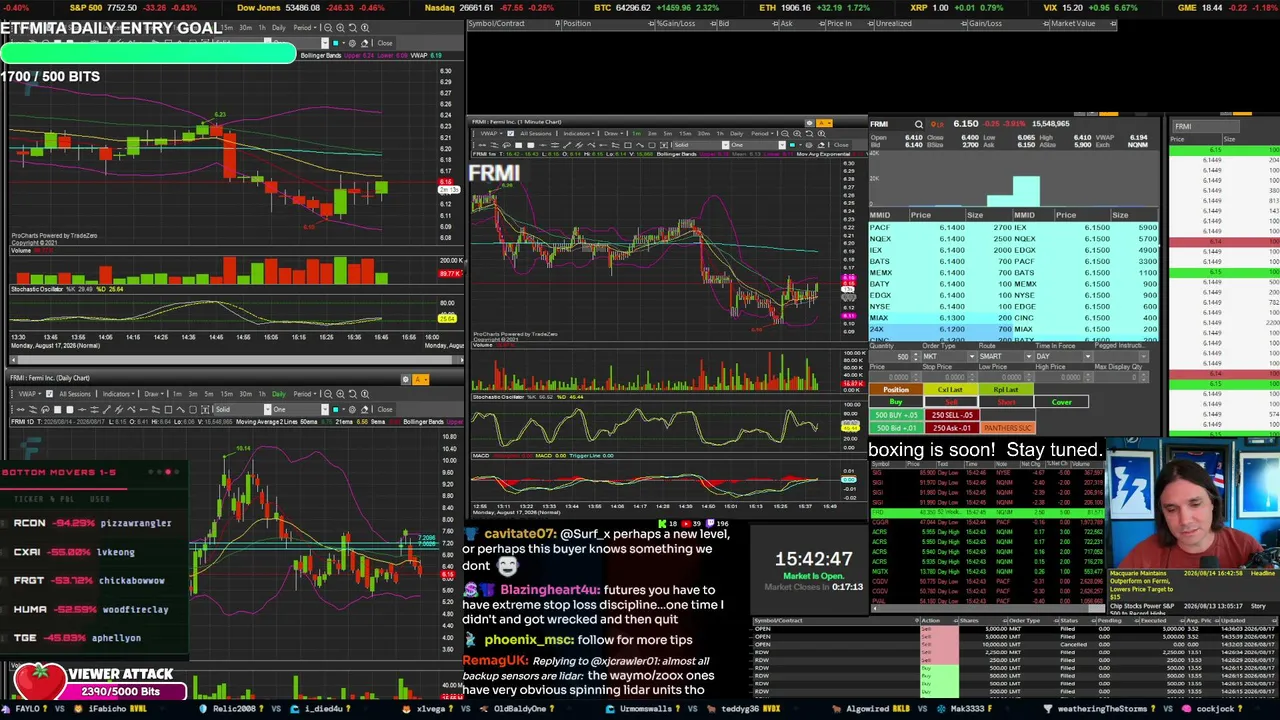Viewport: 1280px width, 720px height.
Task: Click the 250 Ask -.01 hotkey button
Action: pos(951,428)
